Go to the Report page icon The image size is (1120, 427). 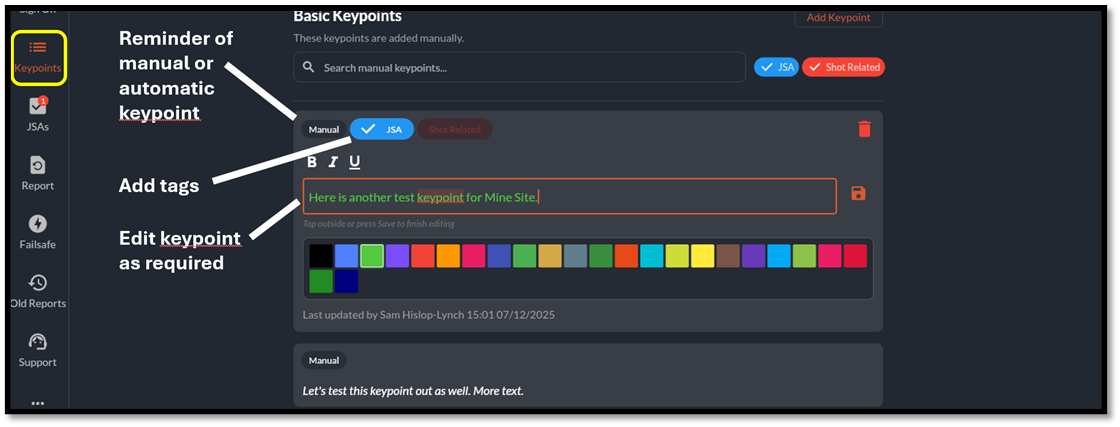pos(38,172)
